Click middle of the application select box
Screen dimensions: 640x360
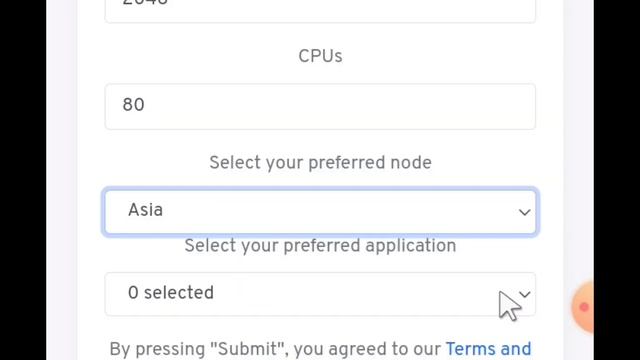(320, 294)
